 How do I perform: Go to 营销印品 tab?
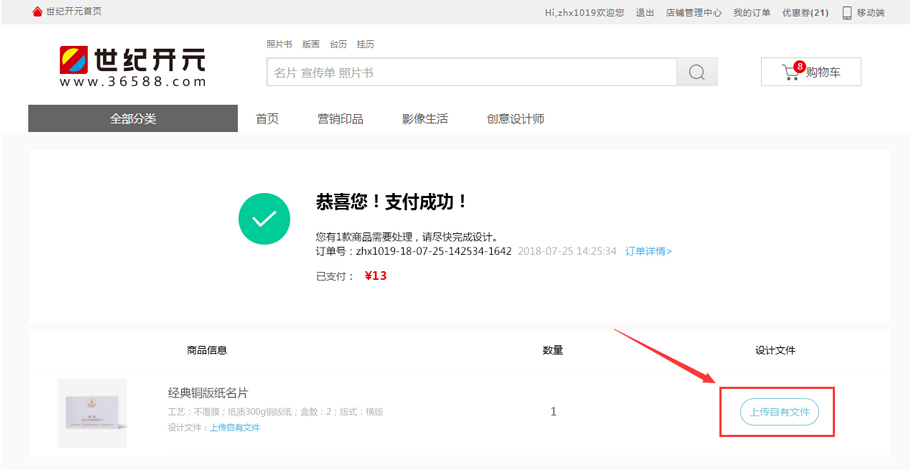[340, 119]
